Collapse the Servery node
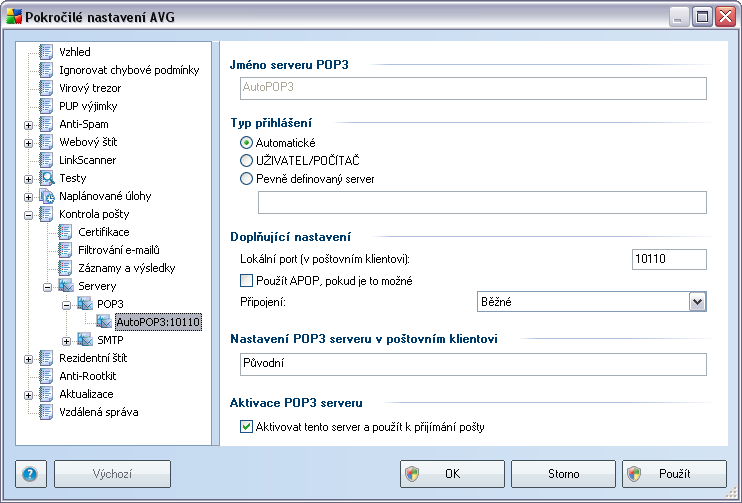 [x=47, y=287]
